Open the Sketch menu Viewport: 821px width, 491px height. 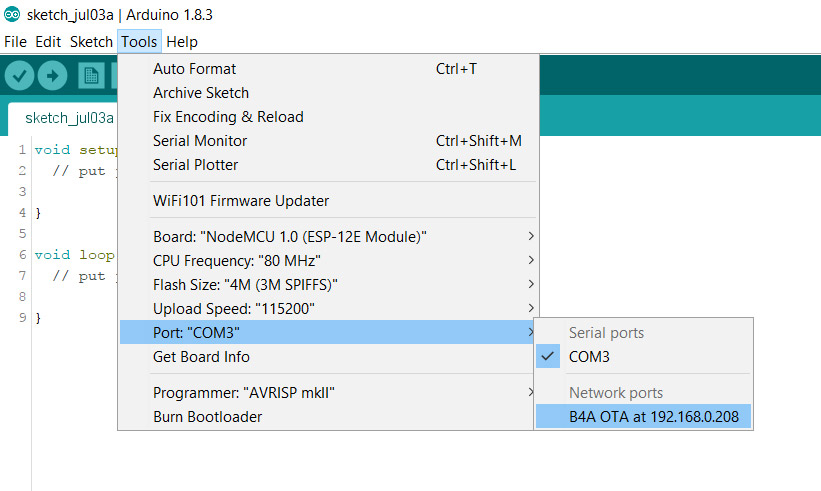[91, 42]
